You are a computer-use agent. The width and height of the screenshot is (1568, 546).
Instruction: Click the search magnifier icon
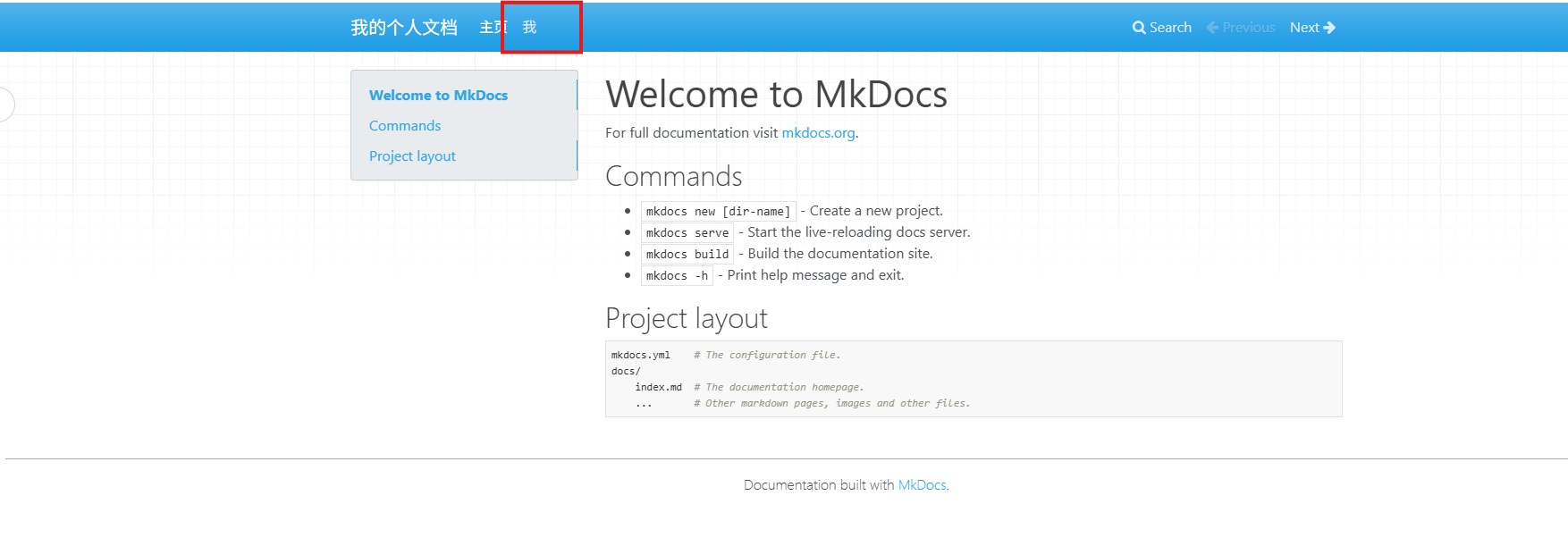(1139, 28)
